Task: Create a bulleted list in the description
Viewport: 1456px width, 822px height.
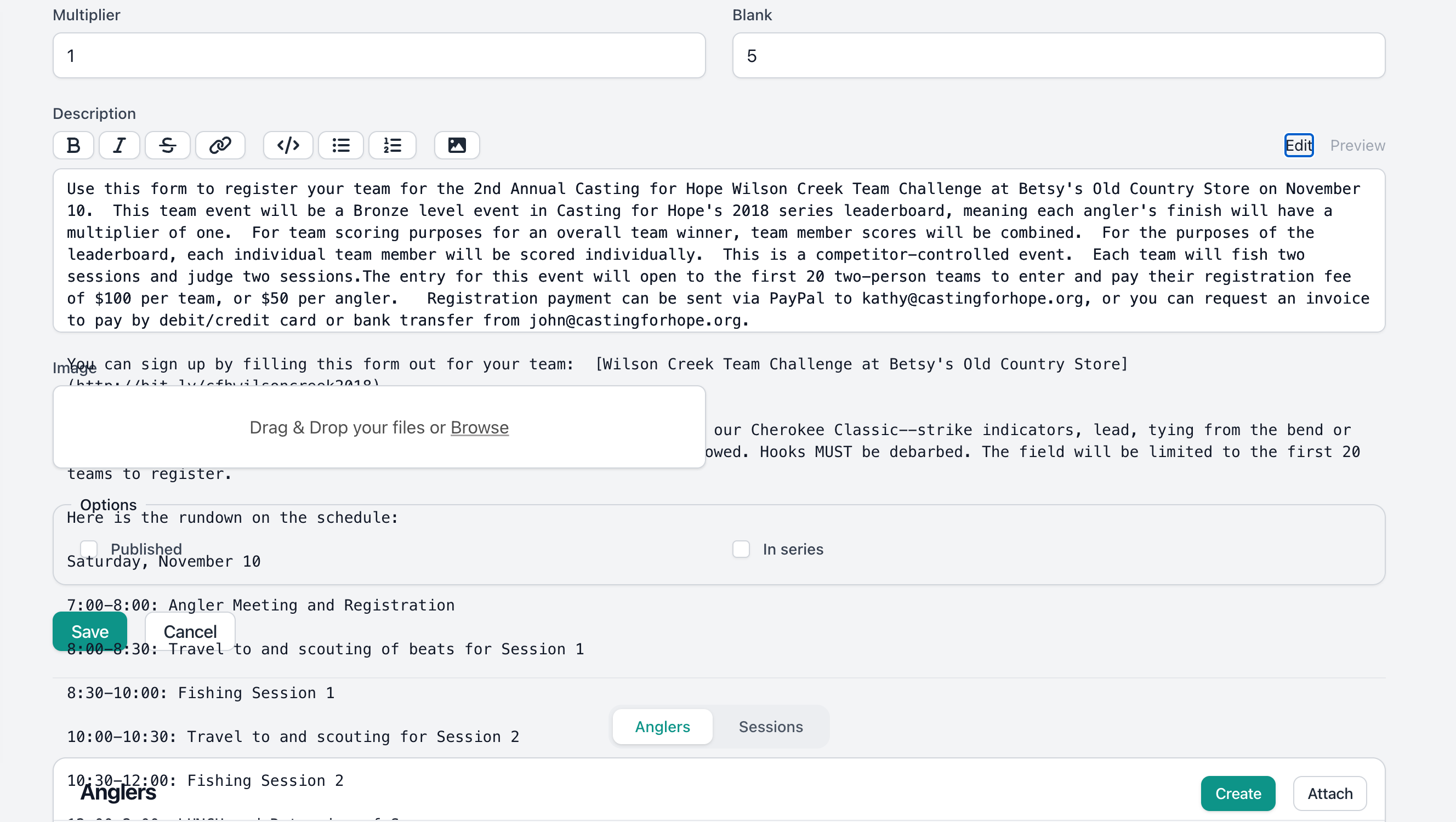Action: 340,145
